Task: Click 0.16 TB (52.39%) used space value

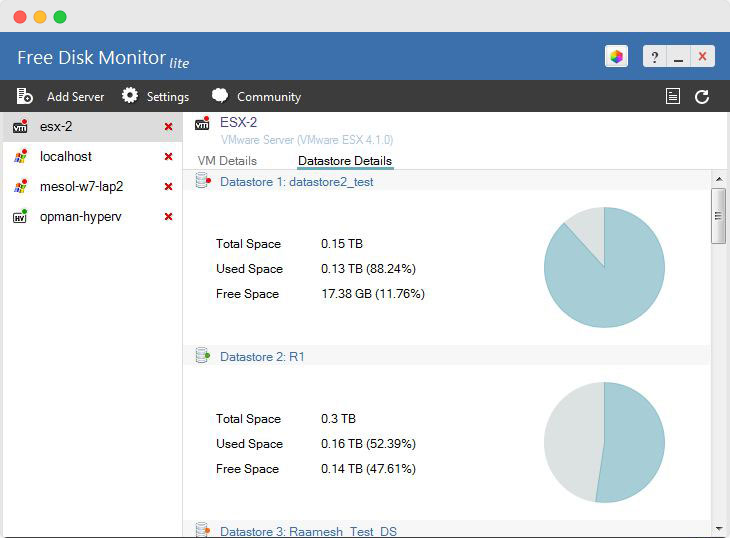Action: (368, 444)
